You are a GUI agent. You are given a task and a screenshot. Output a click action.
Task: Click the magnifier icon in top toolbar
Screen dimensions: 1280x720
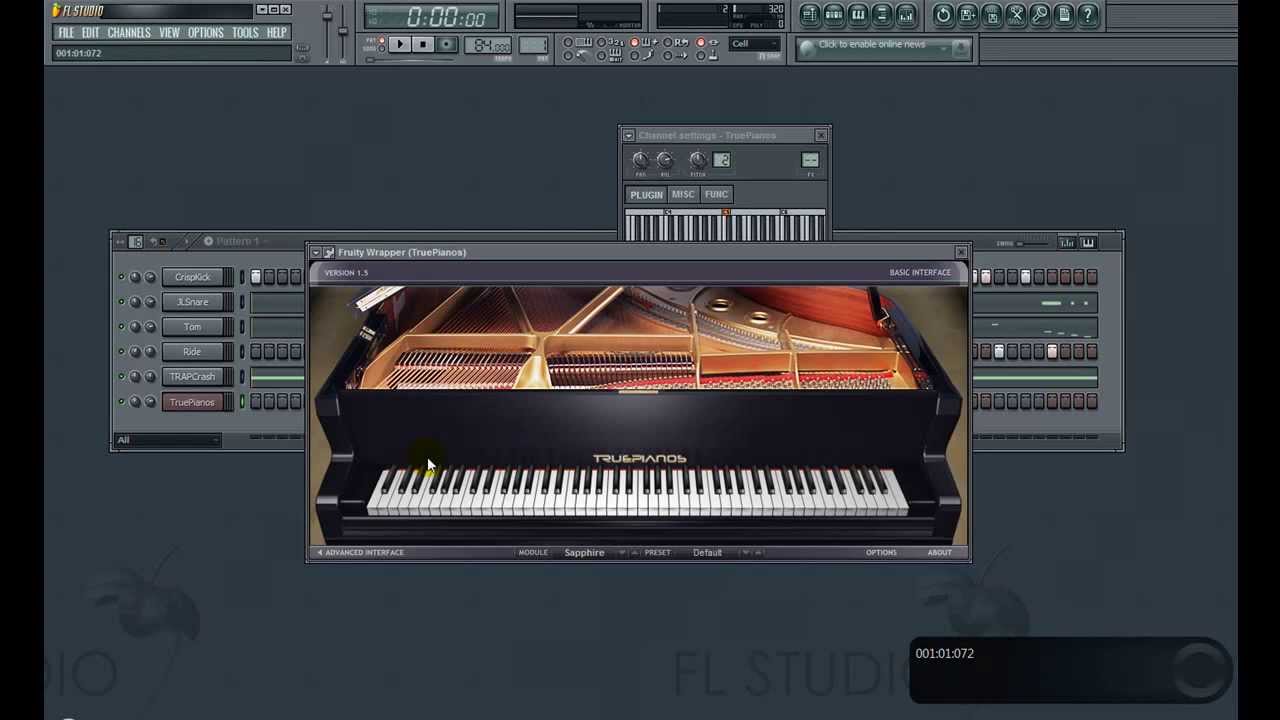[1040, 15]
